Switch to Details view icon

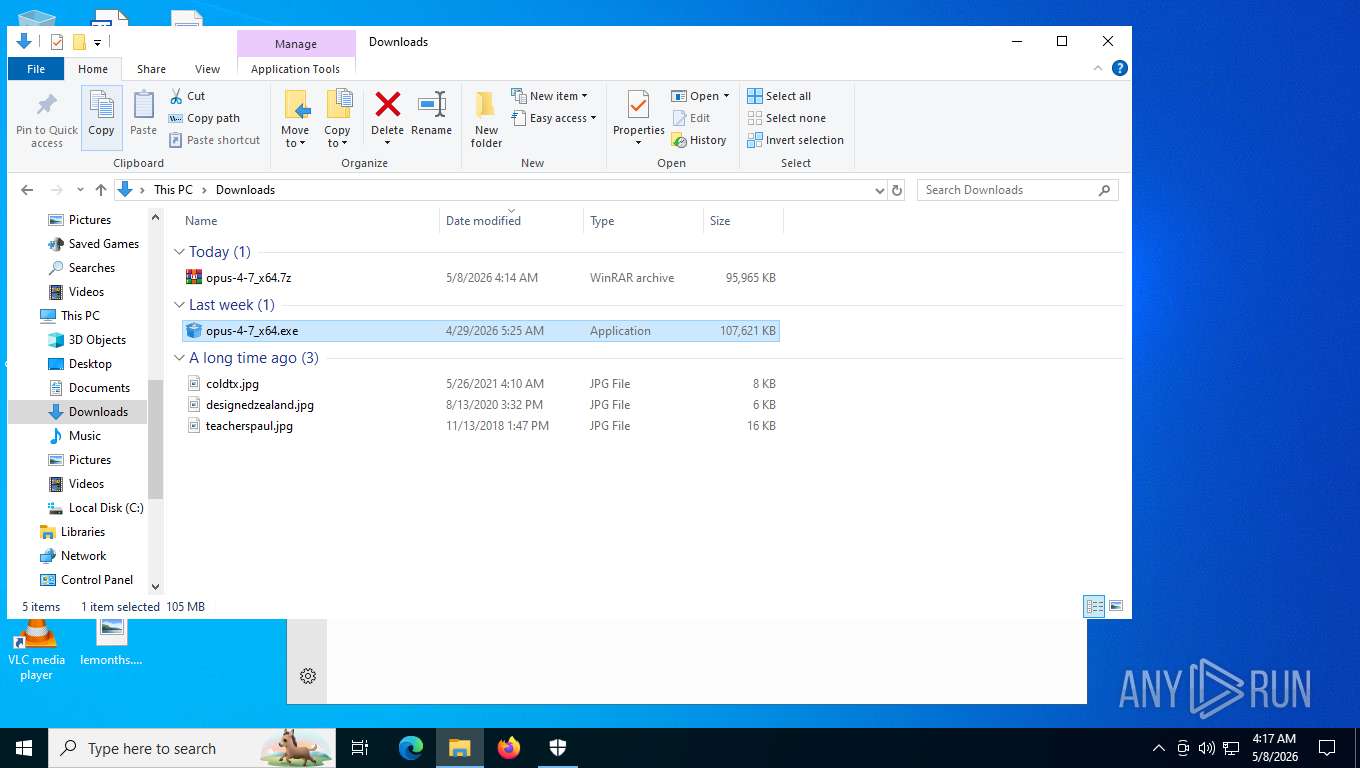tap(1095, 606)
